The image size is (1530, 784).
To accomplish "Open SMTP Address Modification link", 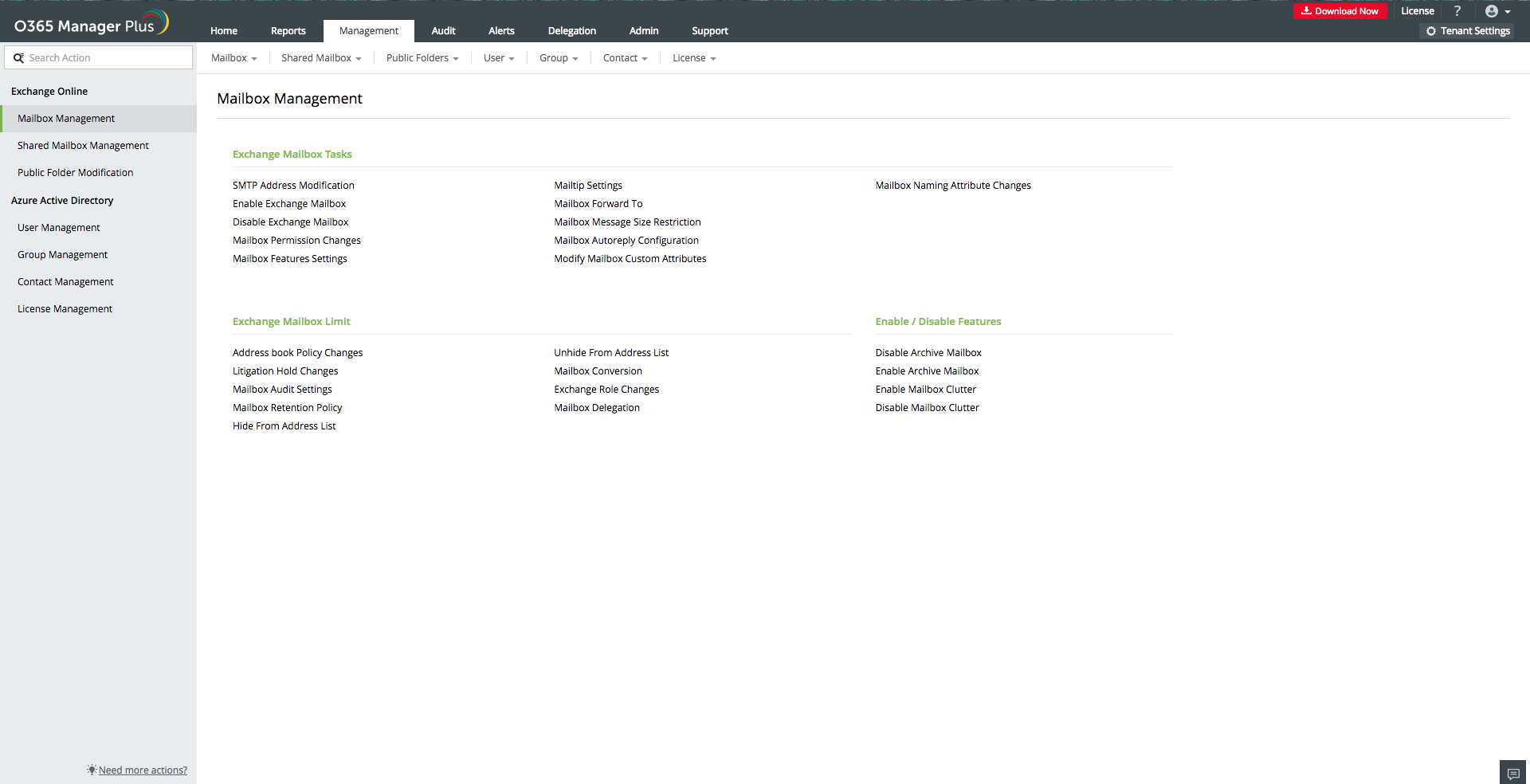I will coord(293,186).
